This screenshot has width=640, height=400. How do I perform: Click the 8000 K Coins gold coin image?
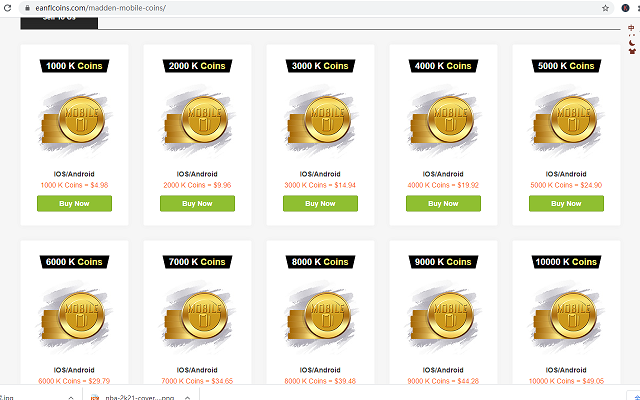320,316
